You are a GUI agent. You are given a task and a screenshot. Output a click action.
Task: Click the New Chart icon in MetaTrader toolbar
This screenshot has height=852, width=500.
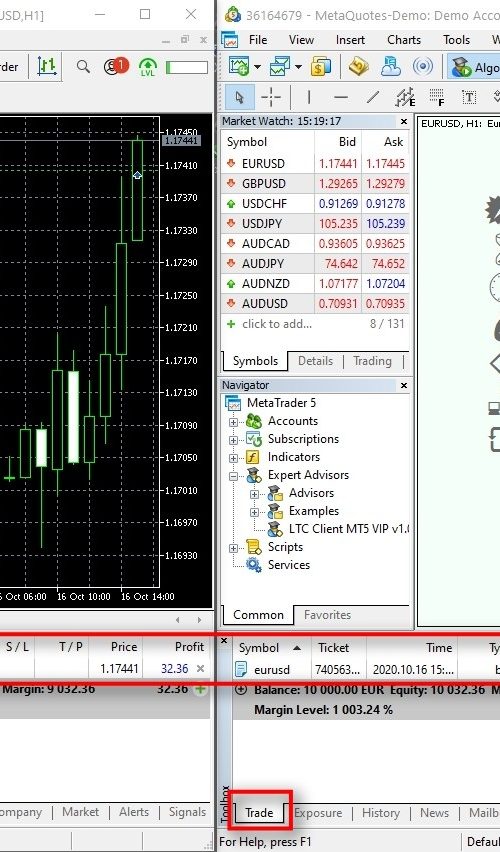tap(239, 67)
